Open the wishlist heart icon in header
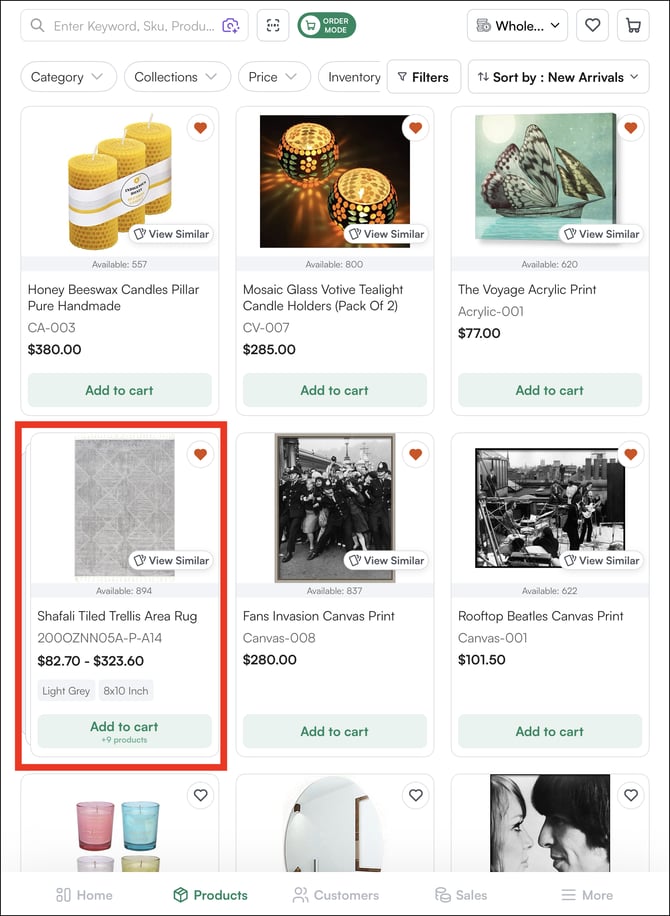Image resolution: width=670 pixels, height=916 pixels. 593,26
